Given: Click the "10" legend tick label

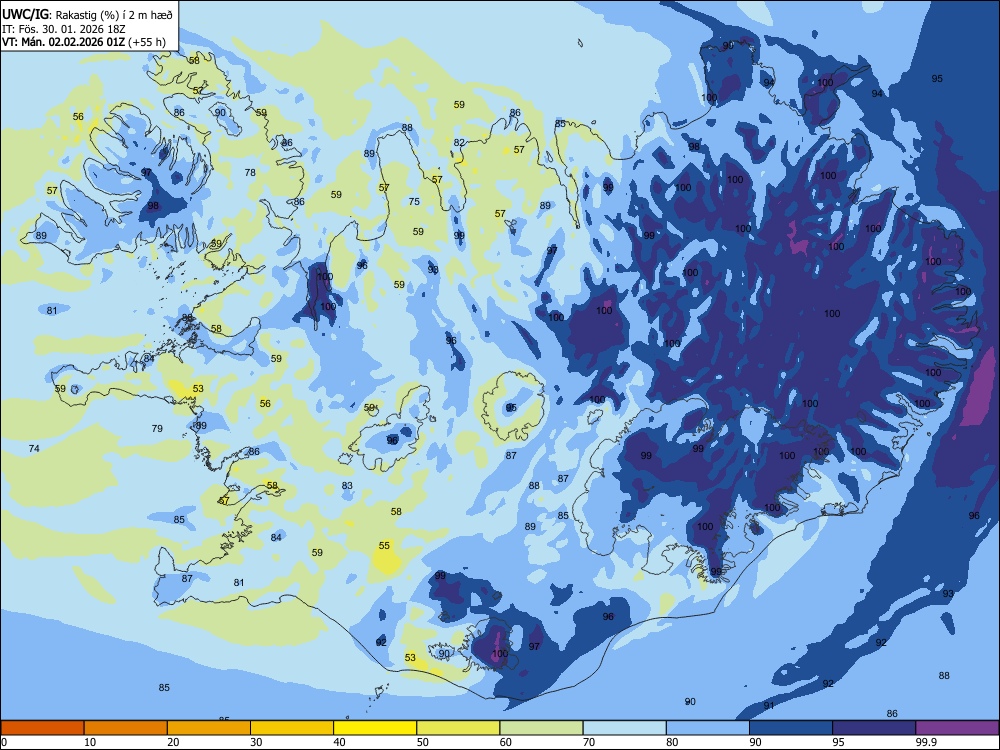Looking at the screenshot, I should coord(90,742).
